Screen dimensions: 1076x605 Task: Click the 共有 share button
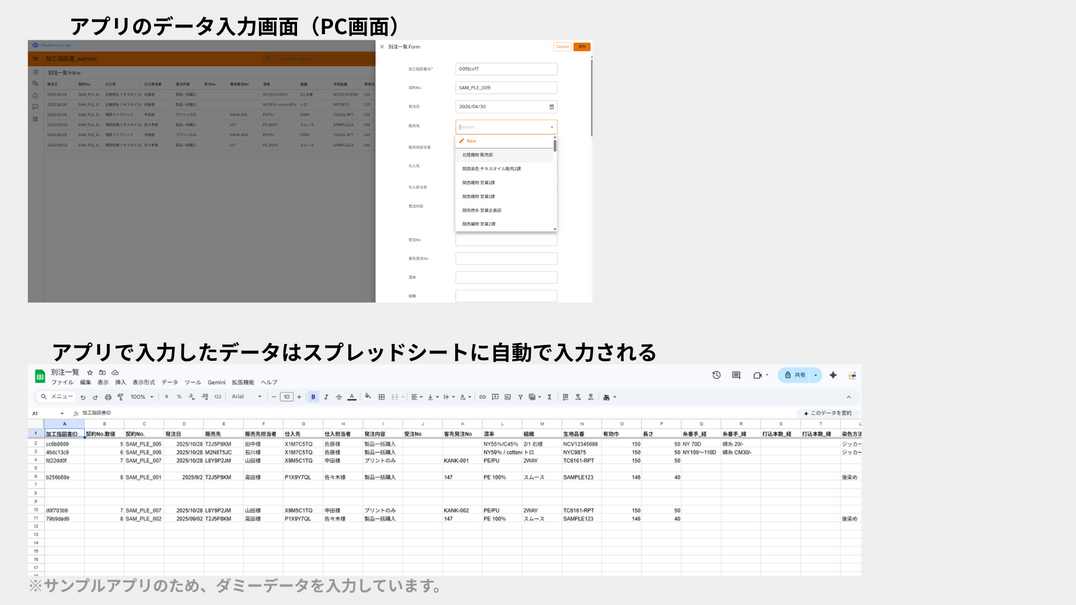pos(795,375)
